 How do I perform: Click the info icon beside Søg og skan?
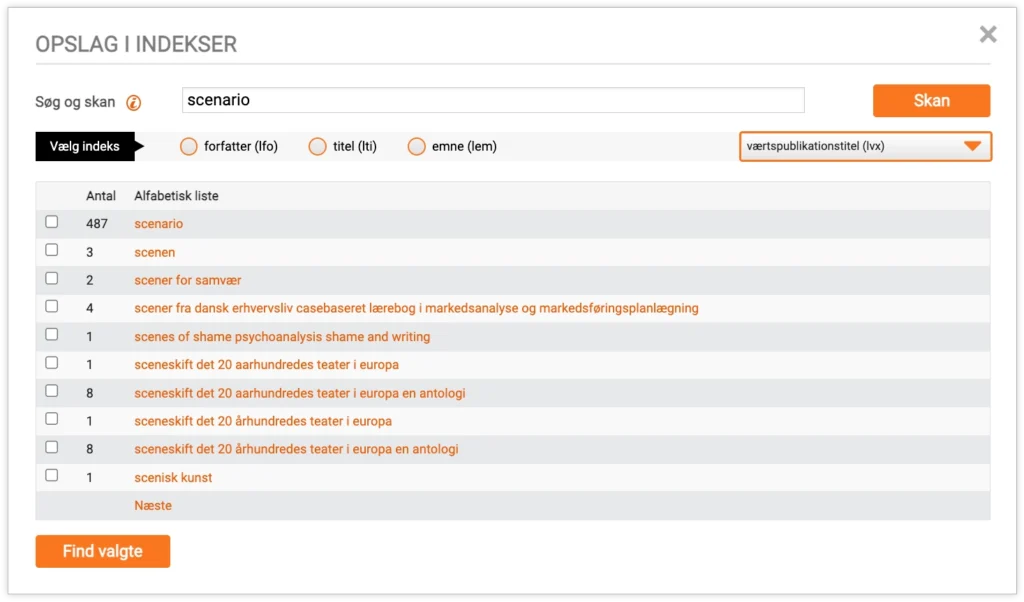point(133,102)
